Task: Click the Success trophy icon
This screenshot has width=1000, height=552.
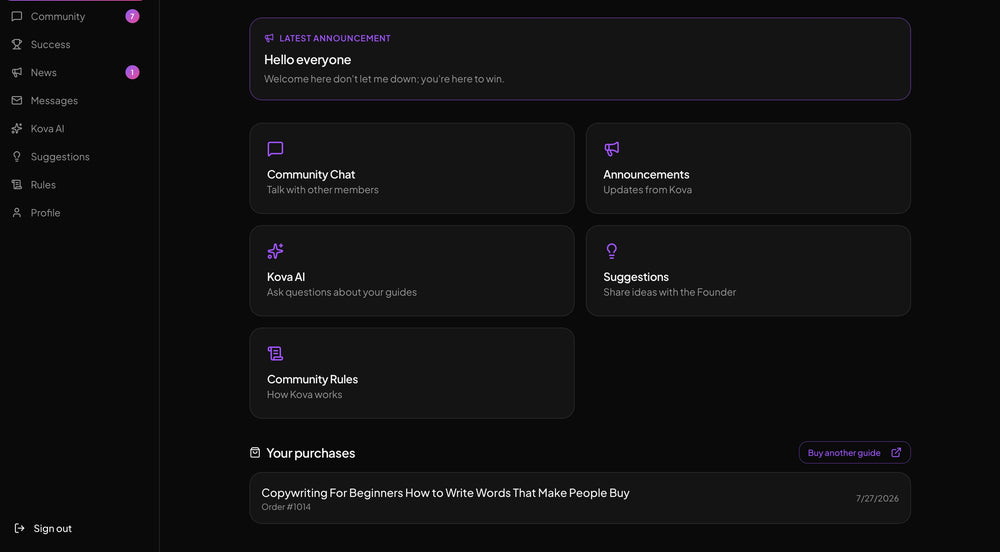Action: (17, 45)
